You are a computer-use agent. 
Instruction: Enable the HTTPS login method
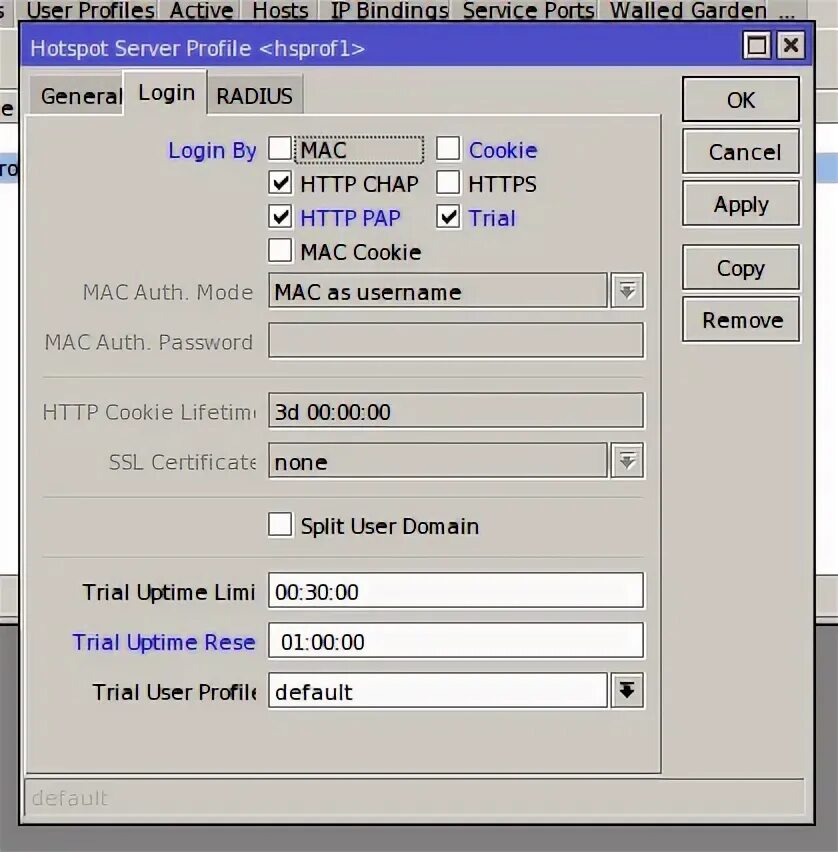pyautogui.click(x=448, y=183)
